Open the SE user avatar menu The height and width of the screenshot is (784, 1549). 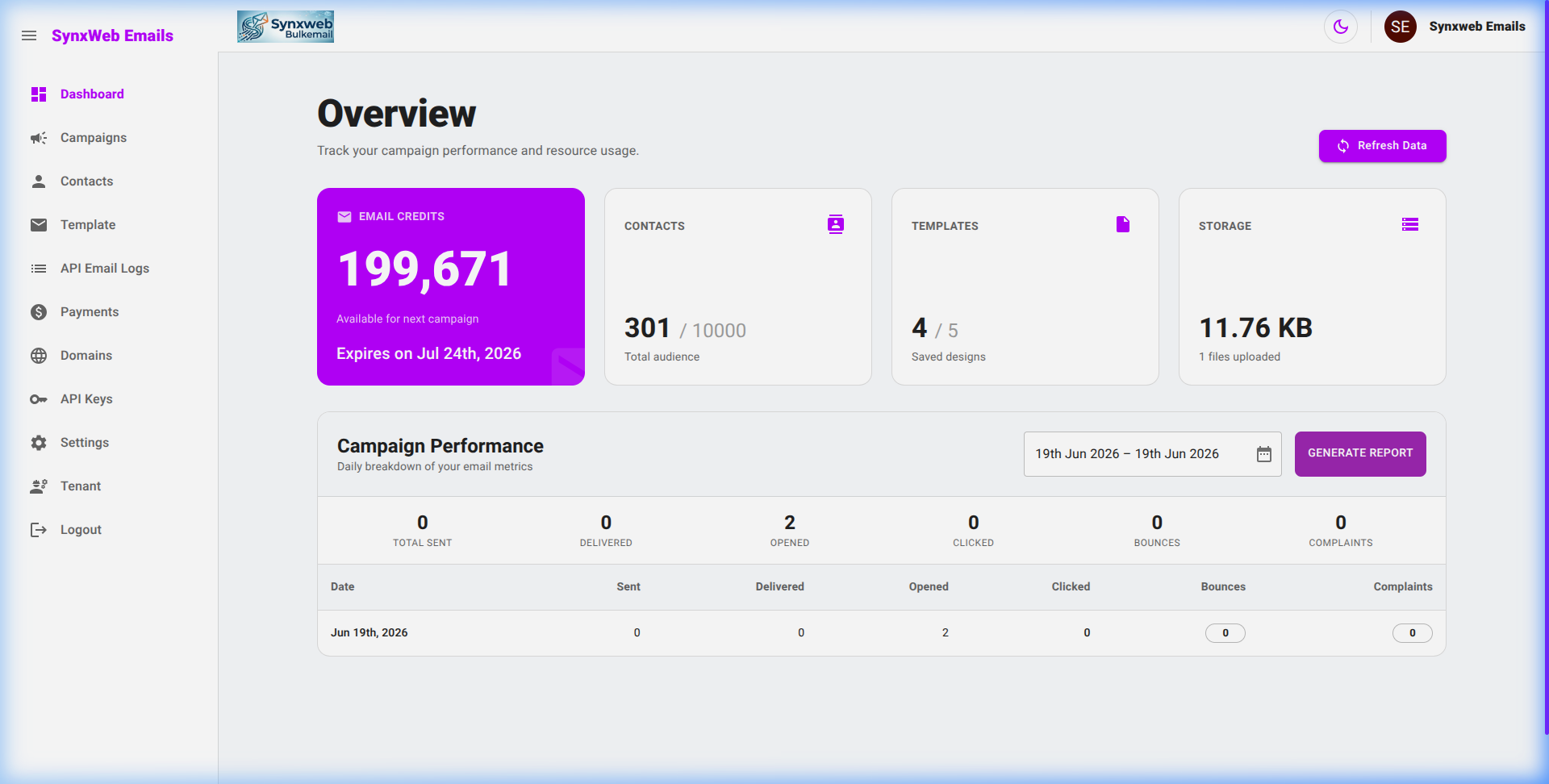[1401, 27]
